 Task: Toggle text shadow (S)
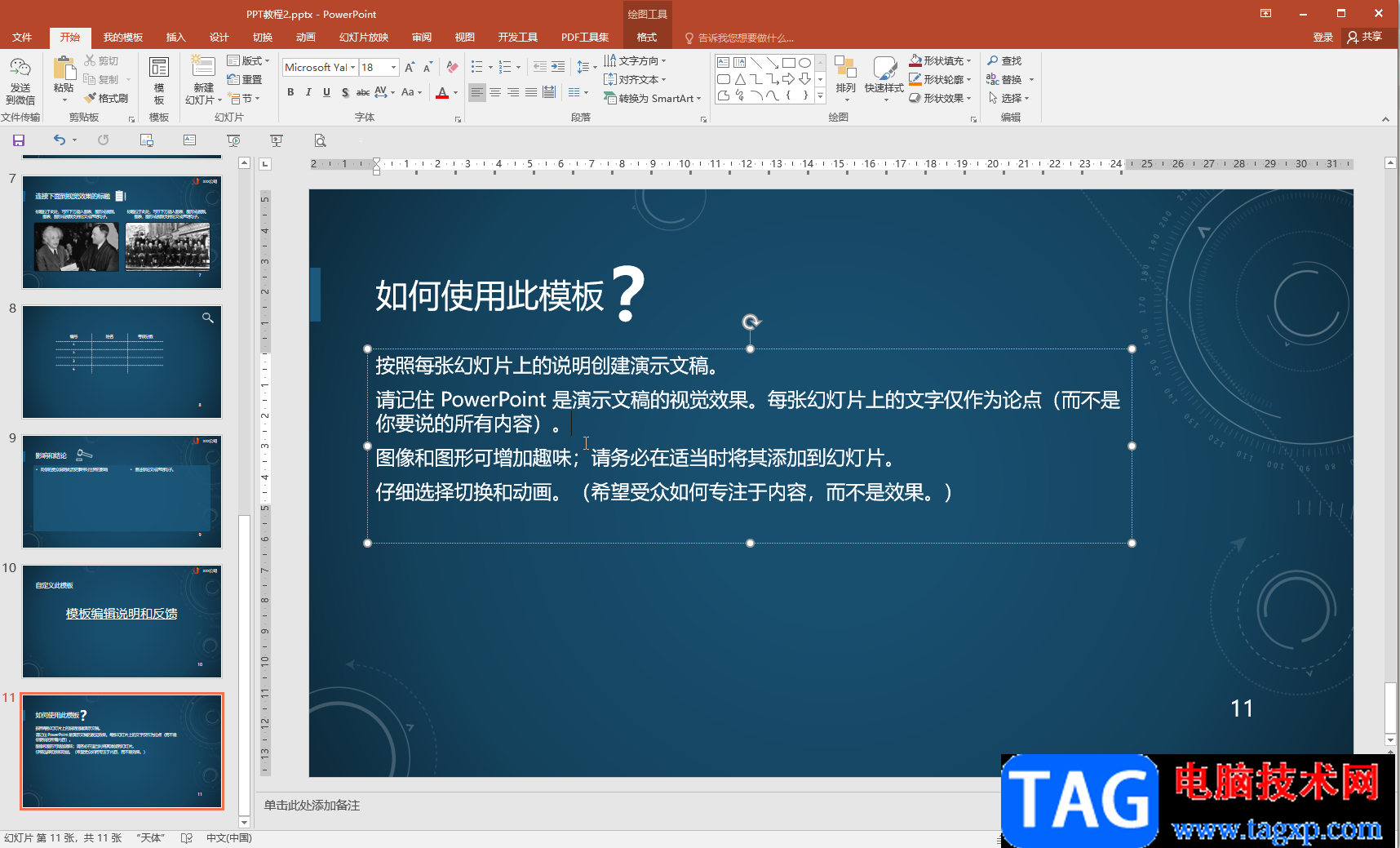pos(345,92)
